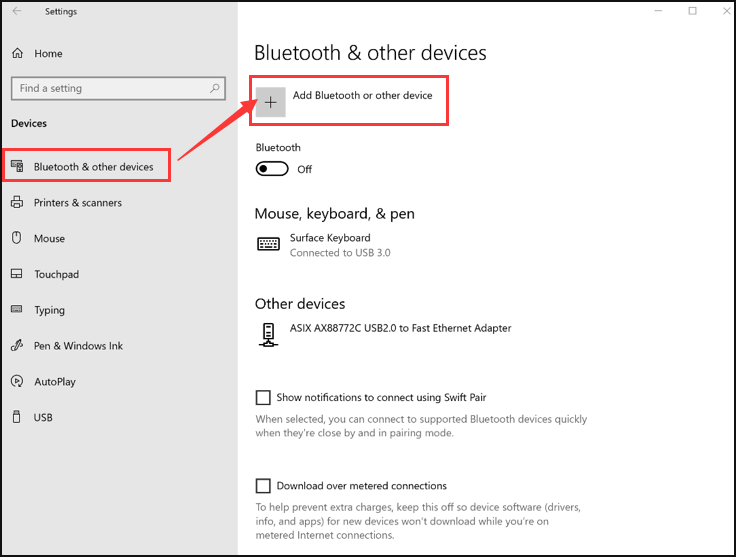Select the ASIX Ethernet Adapter network icon
The width and height of the screenshot is (736, 557).
coord(268,335)
